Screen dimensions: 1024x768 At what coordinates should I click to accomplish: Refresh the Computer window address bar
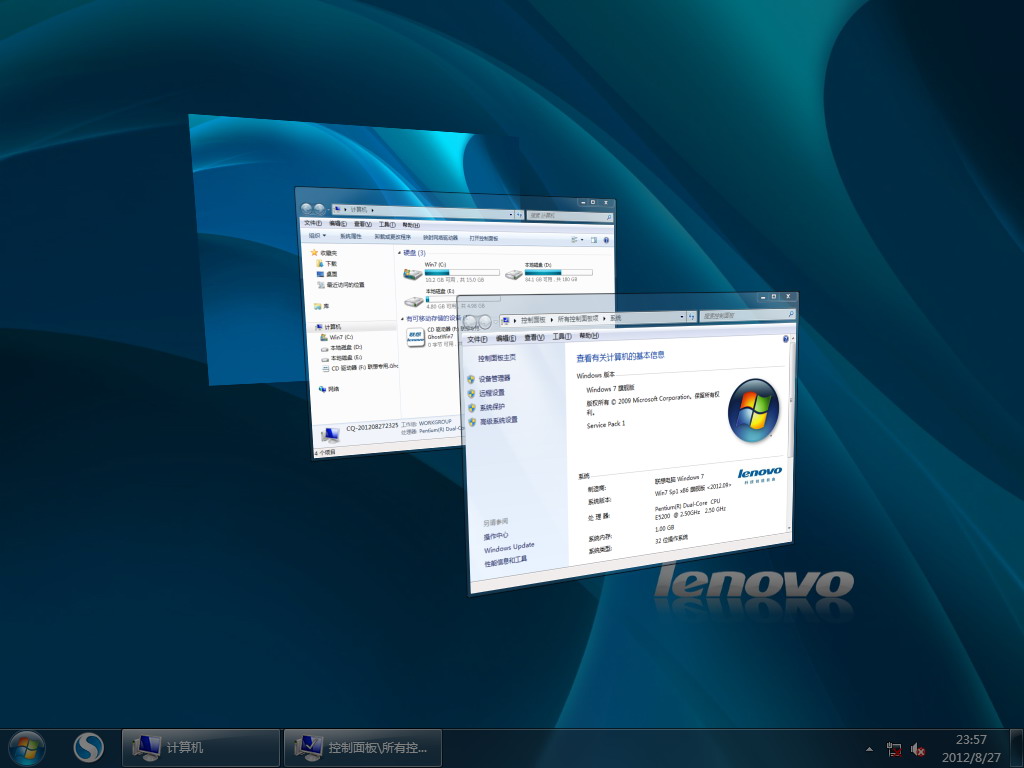coord(520,214)
